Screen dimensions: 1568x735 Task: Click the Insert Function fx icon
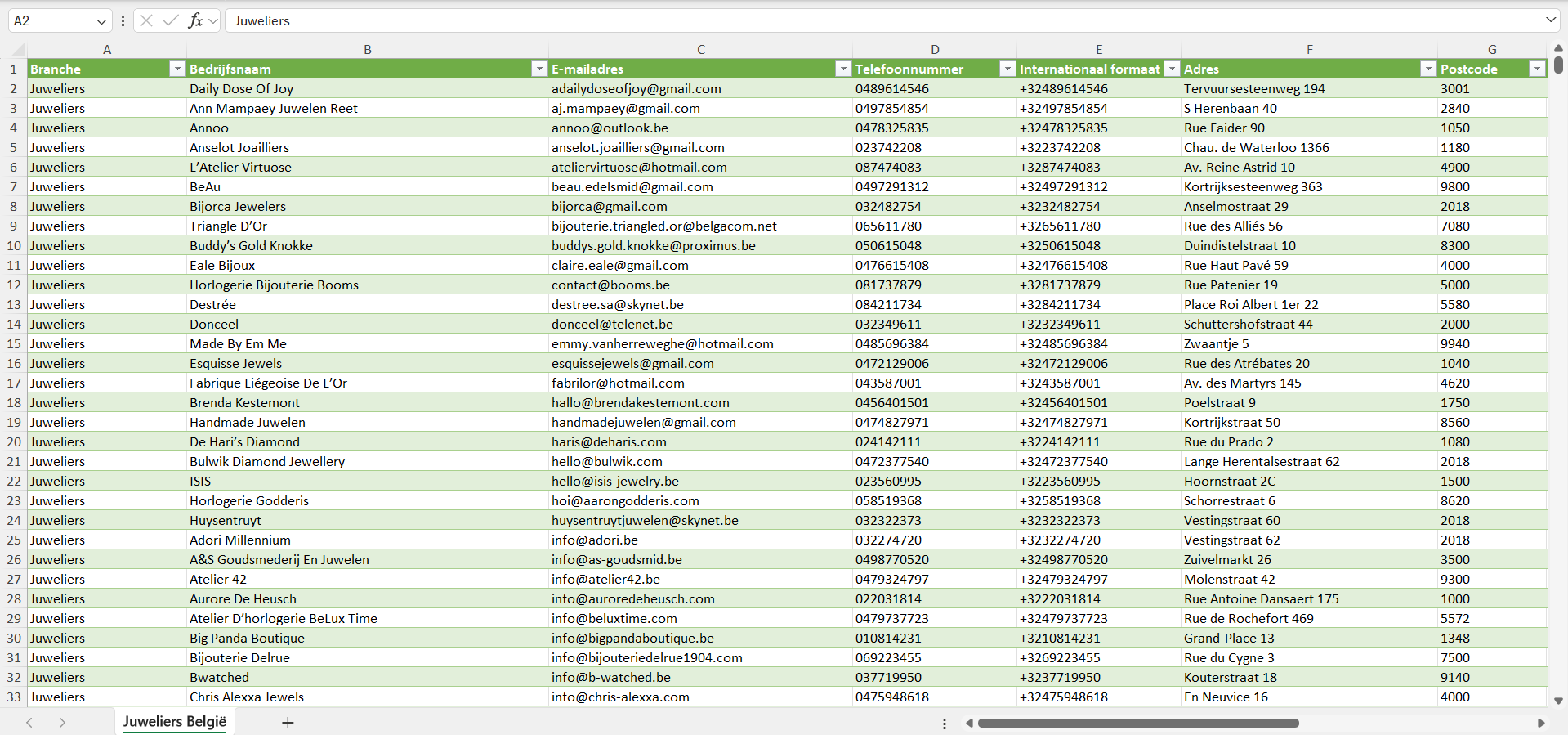[x=195, y=20]
